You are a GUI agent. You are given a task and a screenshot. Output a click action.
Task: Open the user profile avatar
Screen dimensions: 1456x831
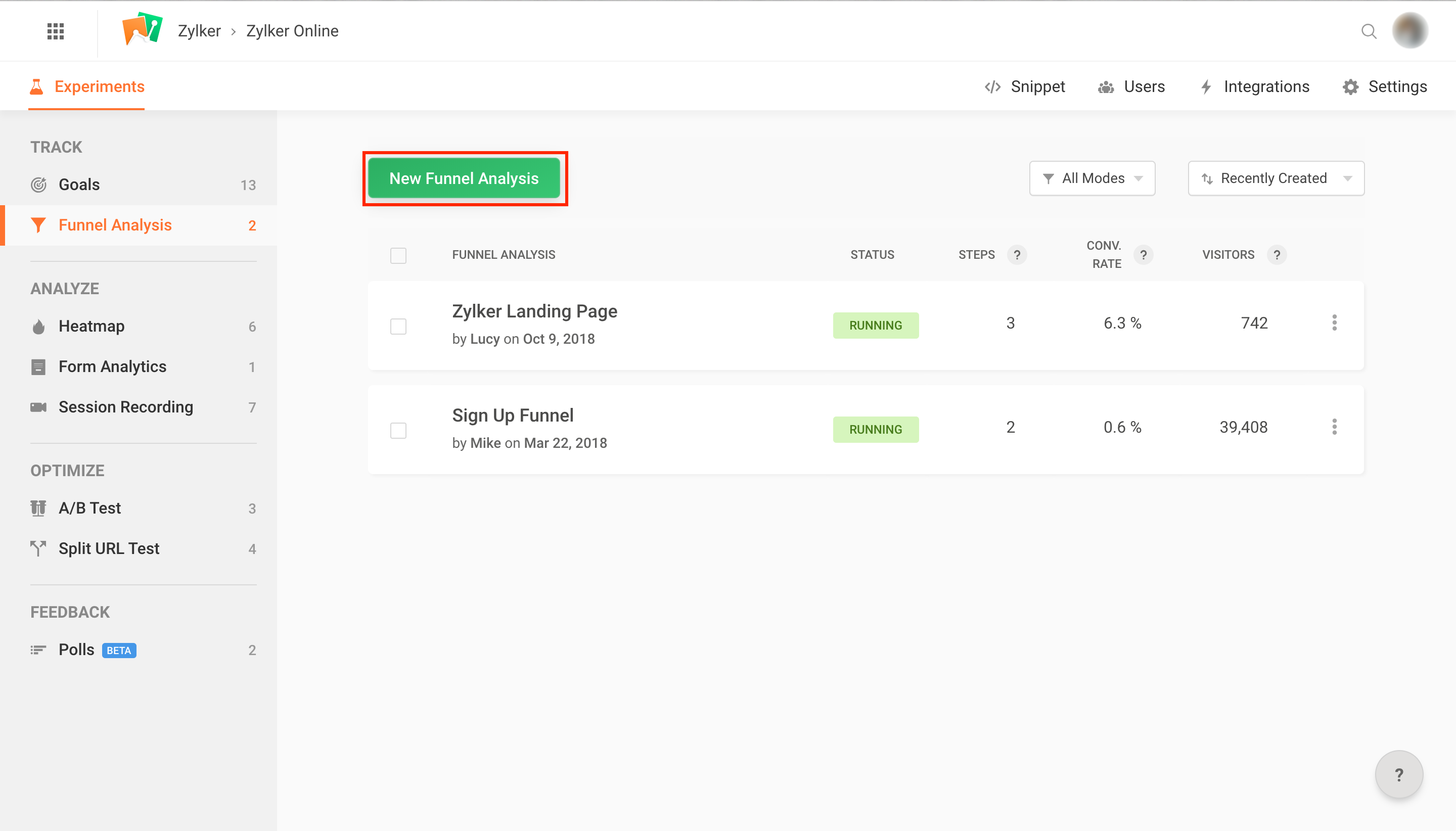click(1410, 31)
